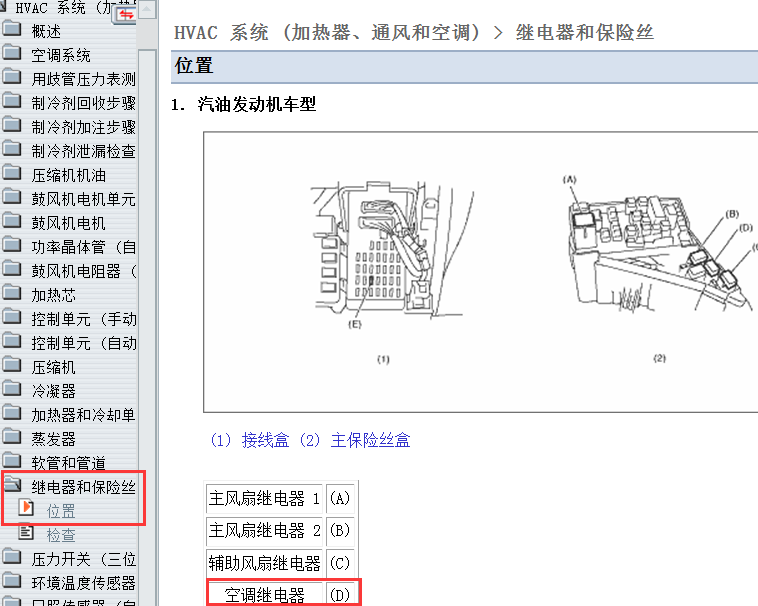This screenshot has height=606, width=758.
Task: Click 继电器和保险丝 in the breadcrumb
Action: click(x=584, y=33)
